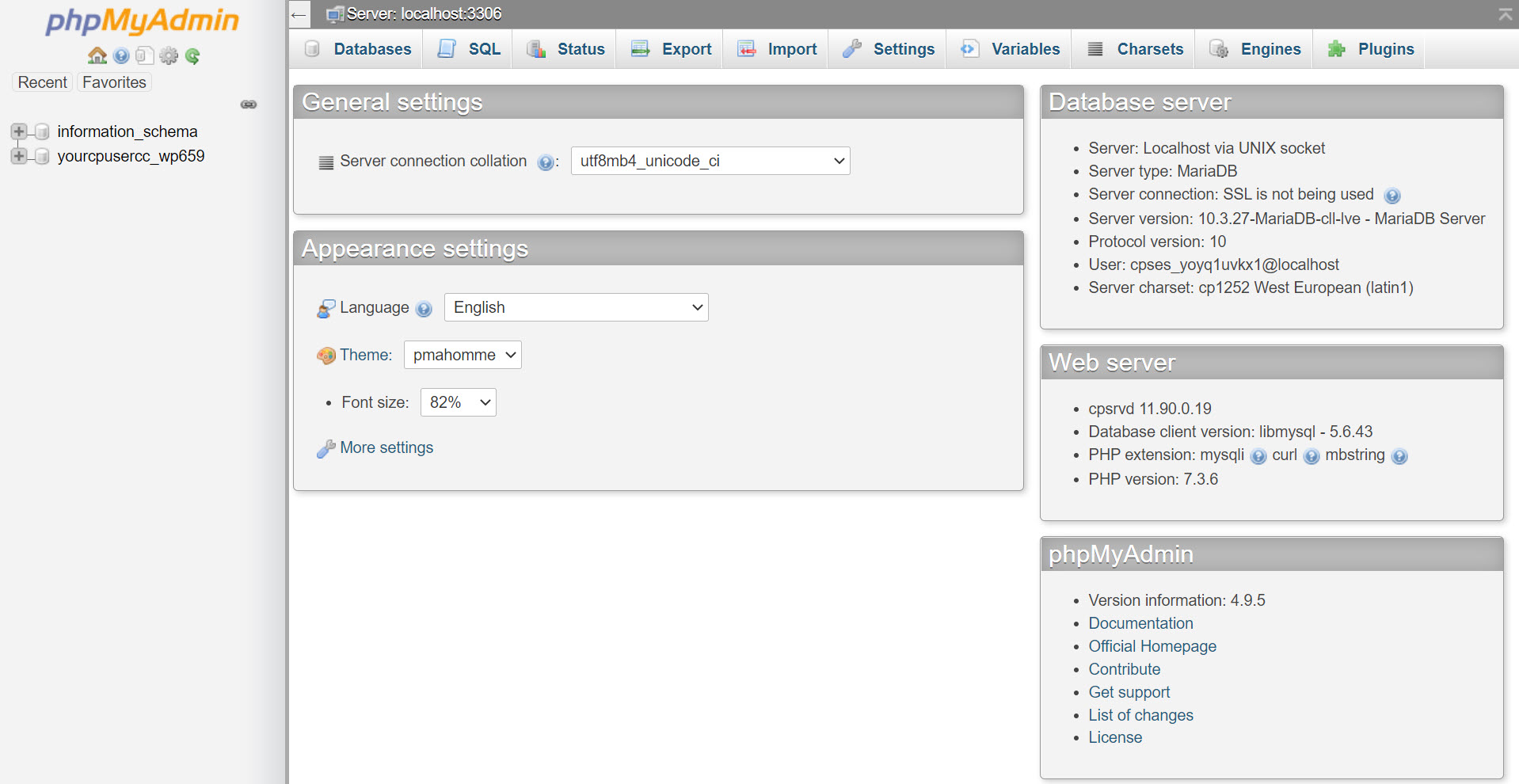Click the chain link icon in sidebar

pyautogui.click(x=249, y=105)
